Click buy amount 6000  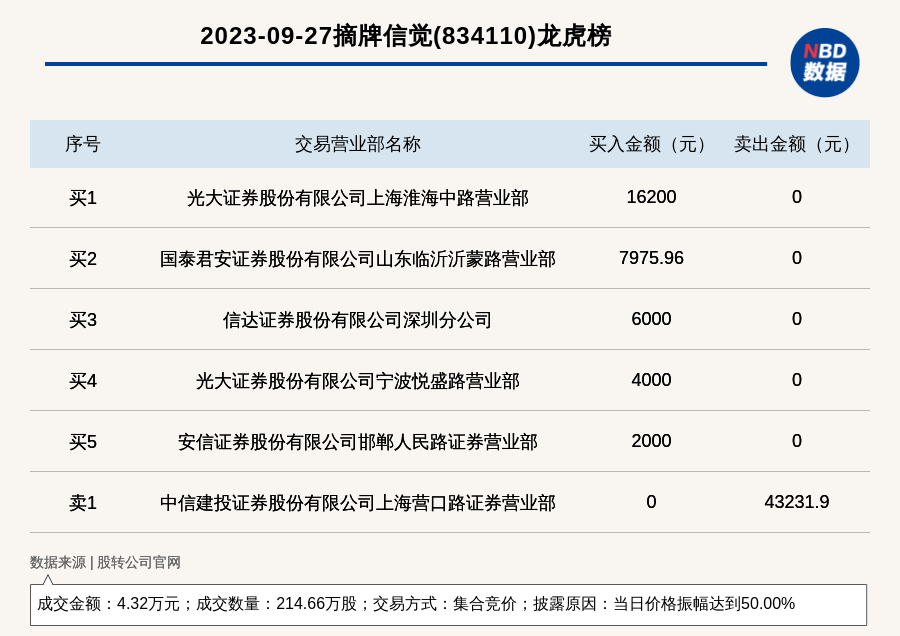(x=651, y=319)
